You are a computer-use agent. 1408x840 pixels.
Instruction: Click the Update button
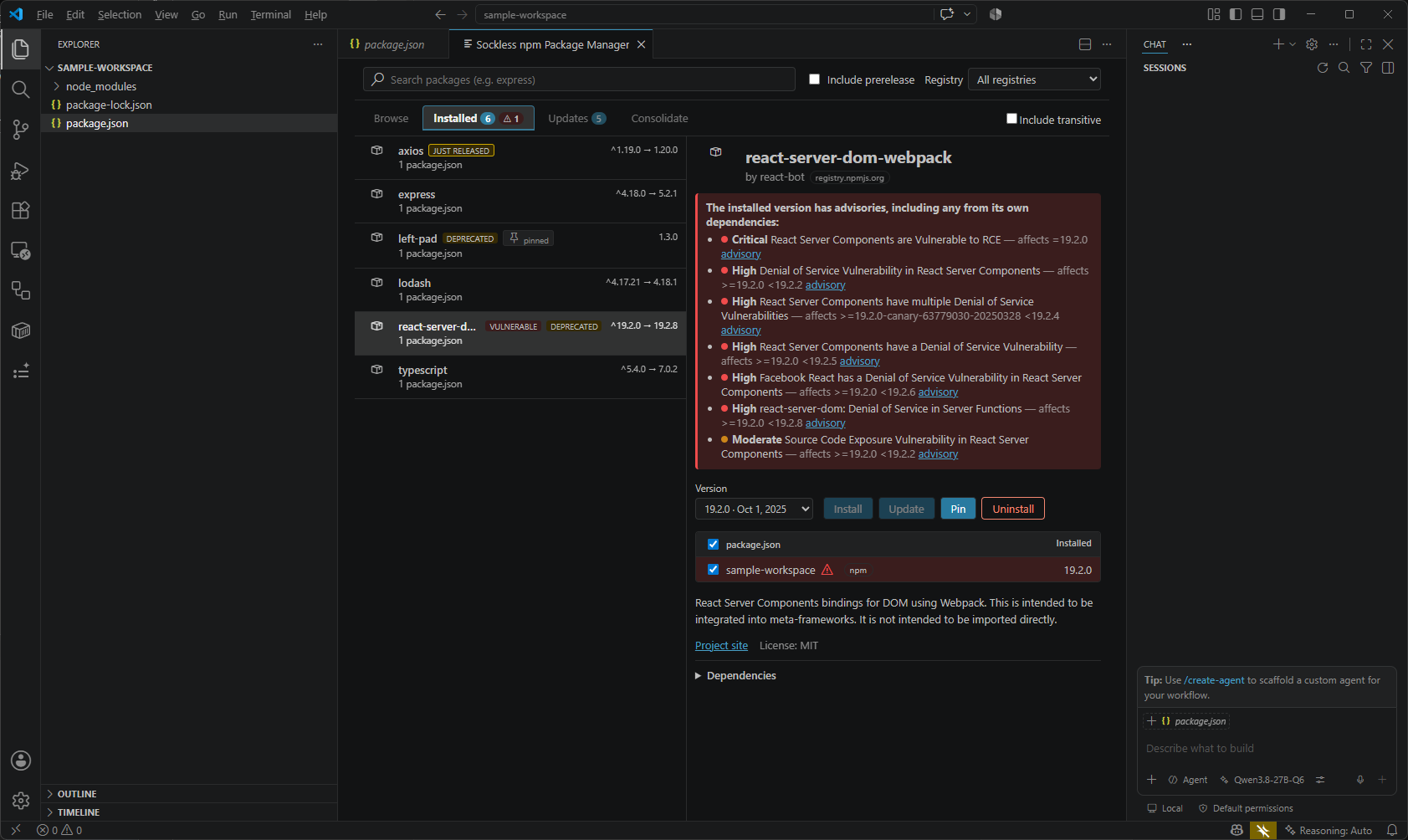pos(906,509)
